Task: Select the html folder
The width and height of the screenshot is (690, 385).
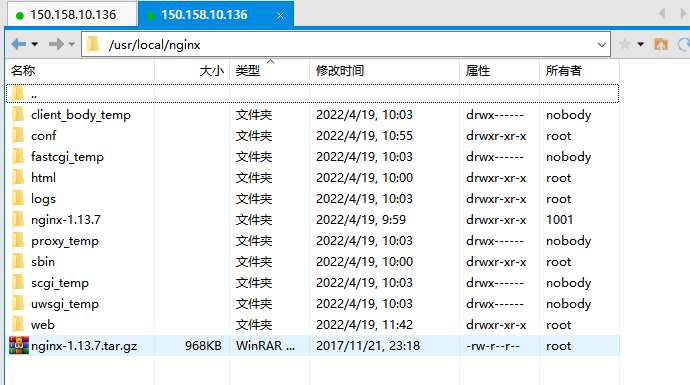Action: click(312, 178)
